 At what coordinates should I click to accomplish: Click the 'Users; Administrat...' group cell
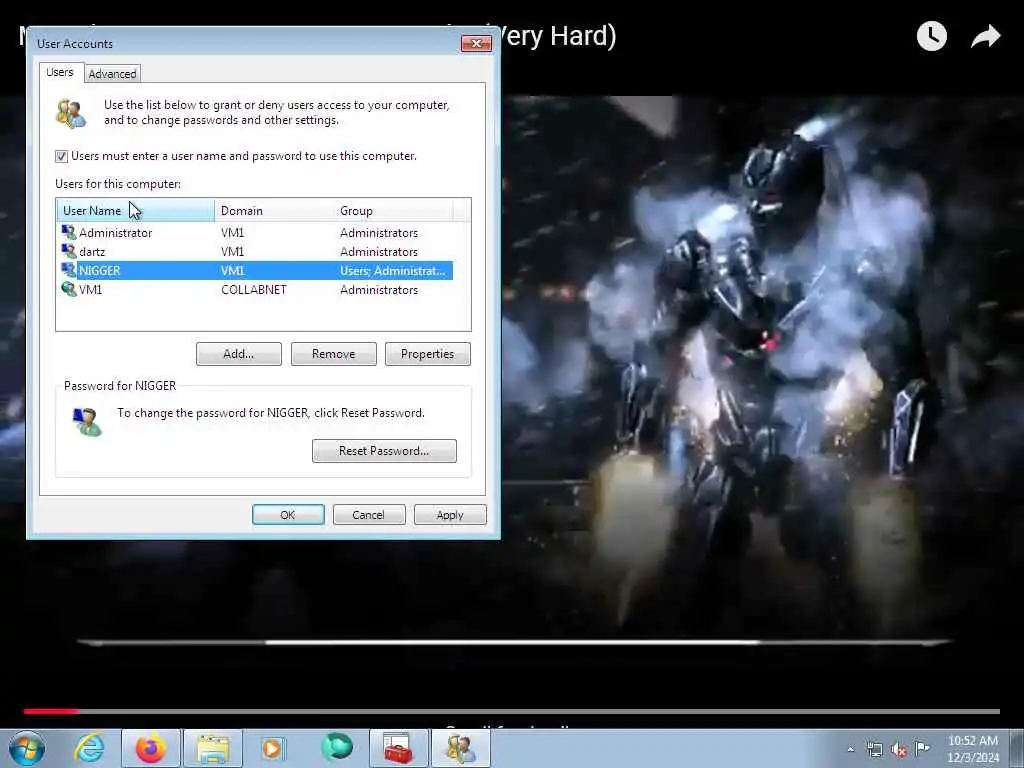(392, 270)
